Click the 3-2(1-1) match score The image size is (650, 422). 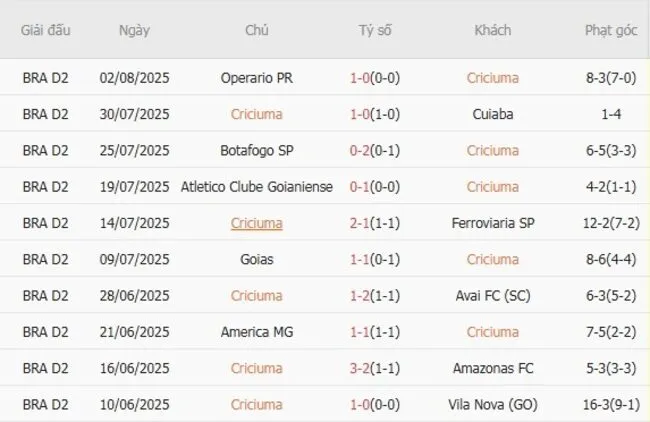tap(375, 369)
